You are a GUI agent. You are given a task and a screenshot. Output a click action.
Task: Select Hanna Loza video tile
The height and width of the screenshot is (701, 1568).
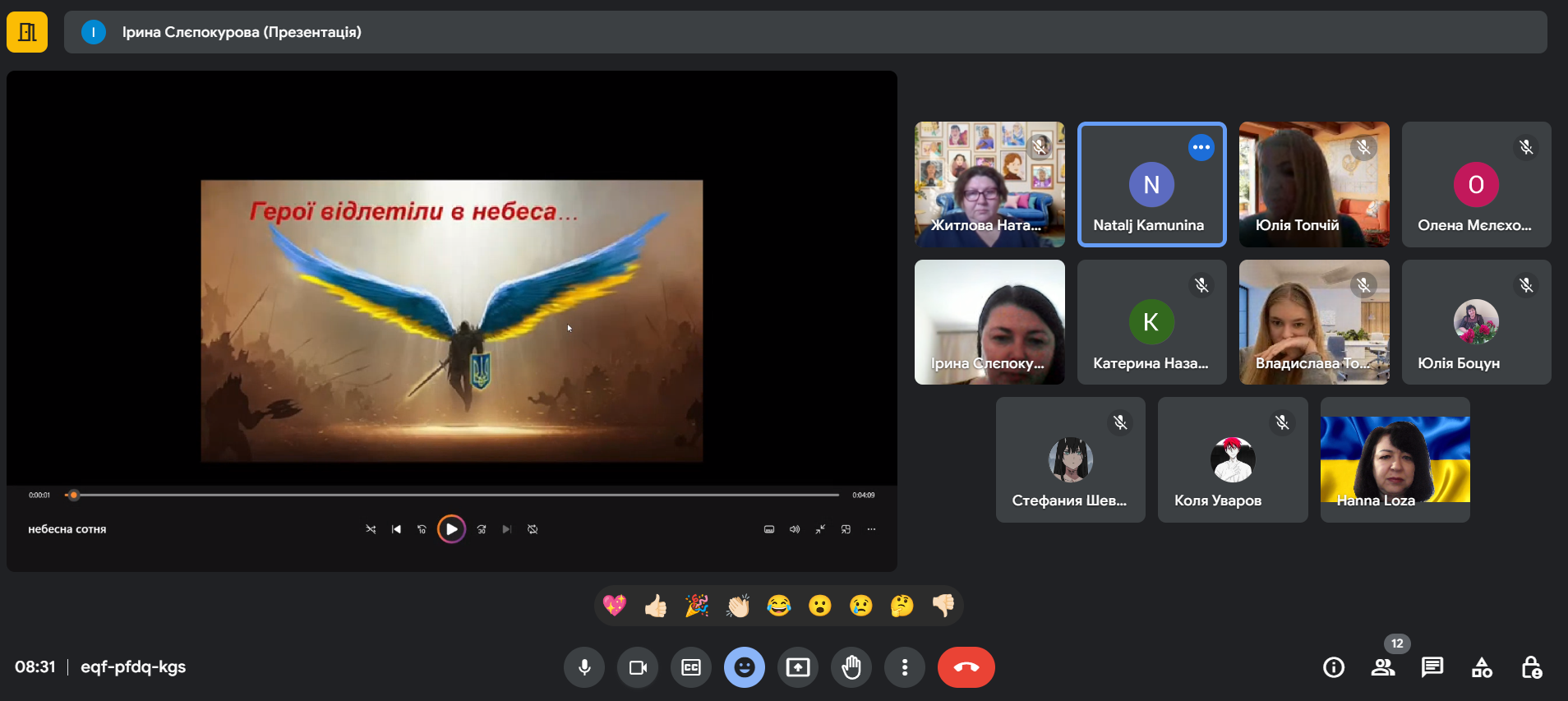(x=1395, y=459)
